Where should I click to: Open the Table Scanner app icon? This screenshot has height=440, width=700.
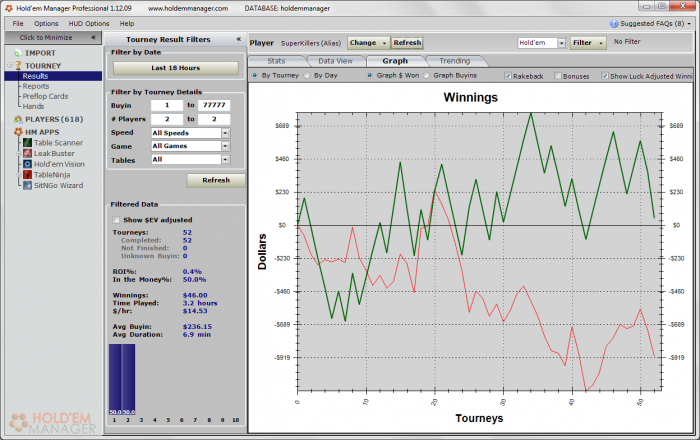pos(28,143)
